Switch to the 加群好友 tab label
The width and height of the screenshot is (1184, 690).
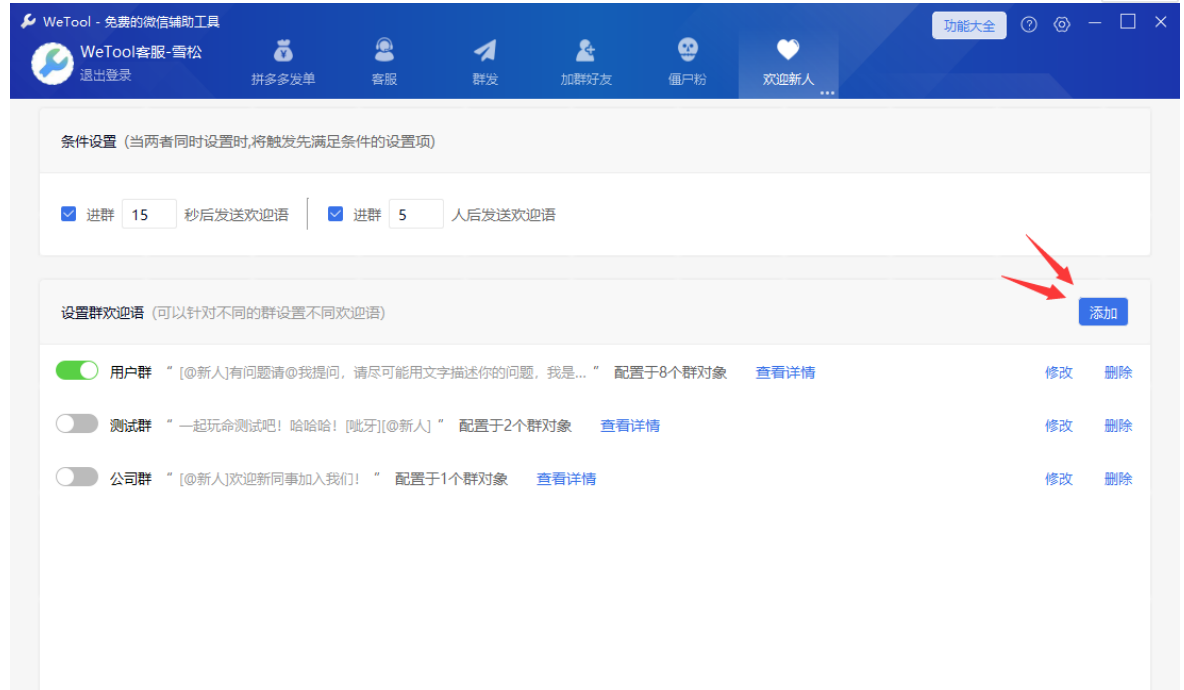[x=586, y=79]
